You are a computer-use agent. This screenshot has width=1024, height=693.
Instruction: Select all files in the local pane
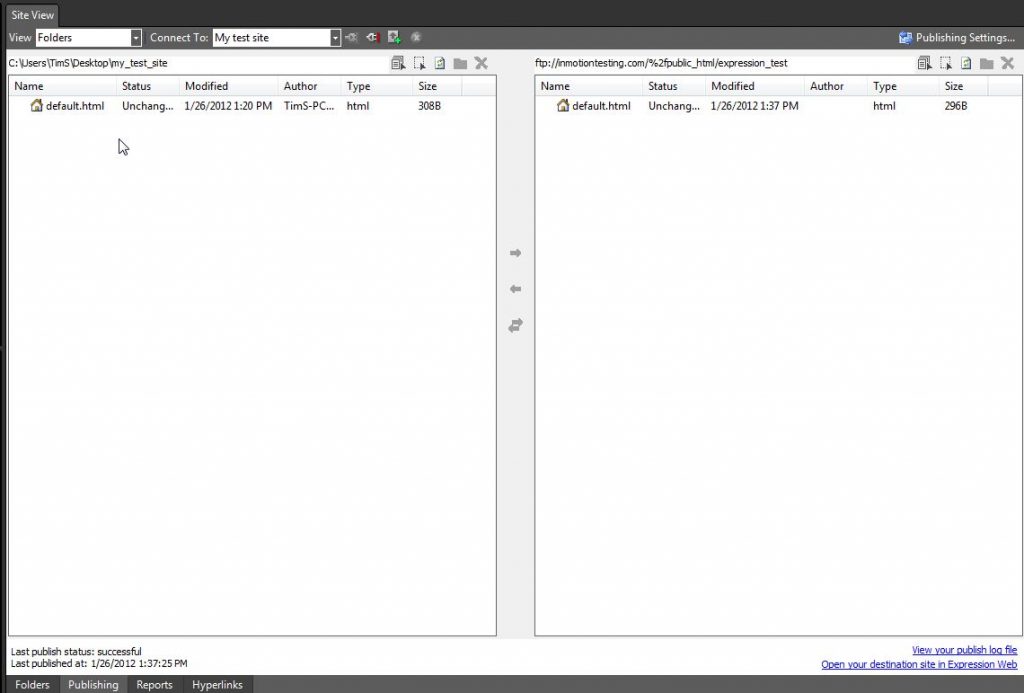399,62
